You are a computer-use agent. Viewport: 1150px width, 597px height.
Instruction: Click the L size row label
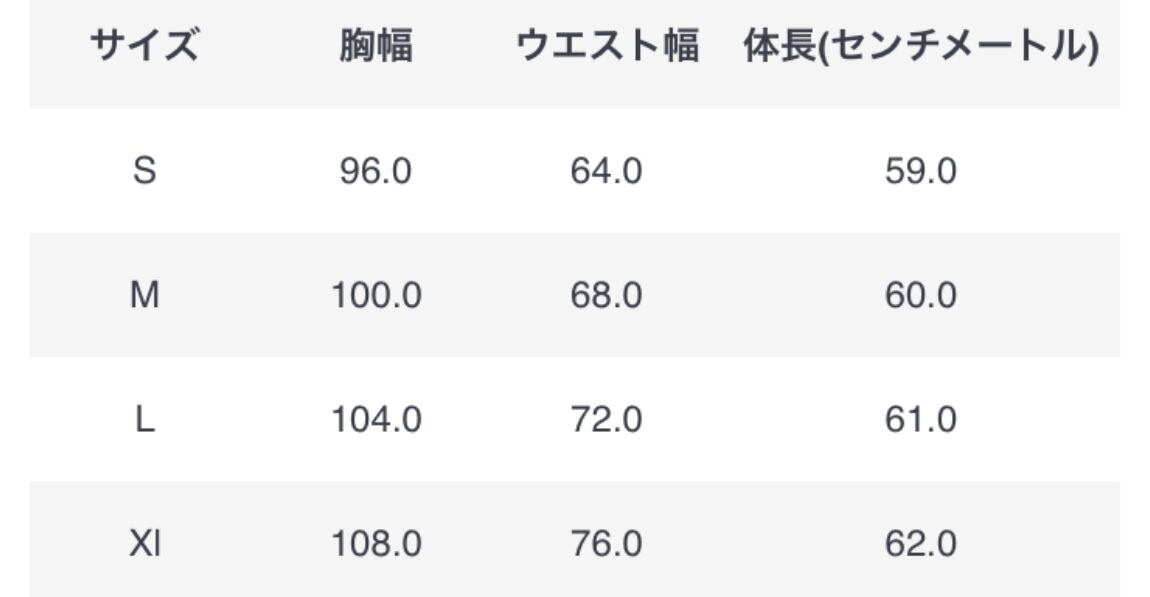145,419
